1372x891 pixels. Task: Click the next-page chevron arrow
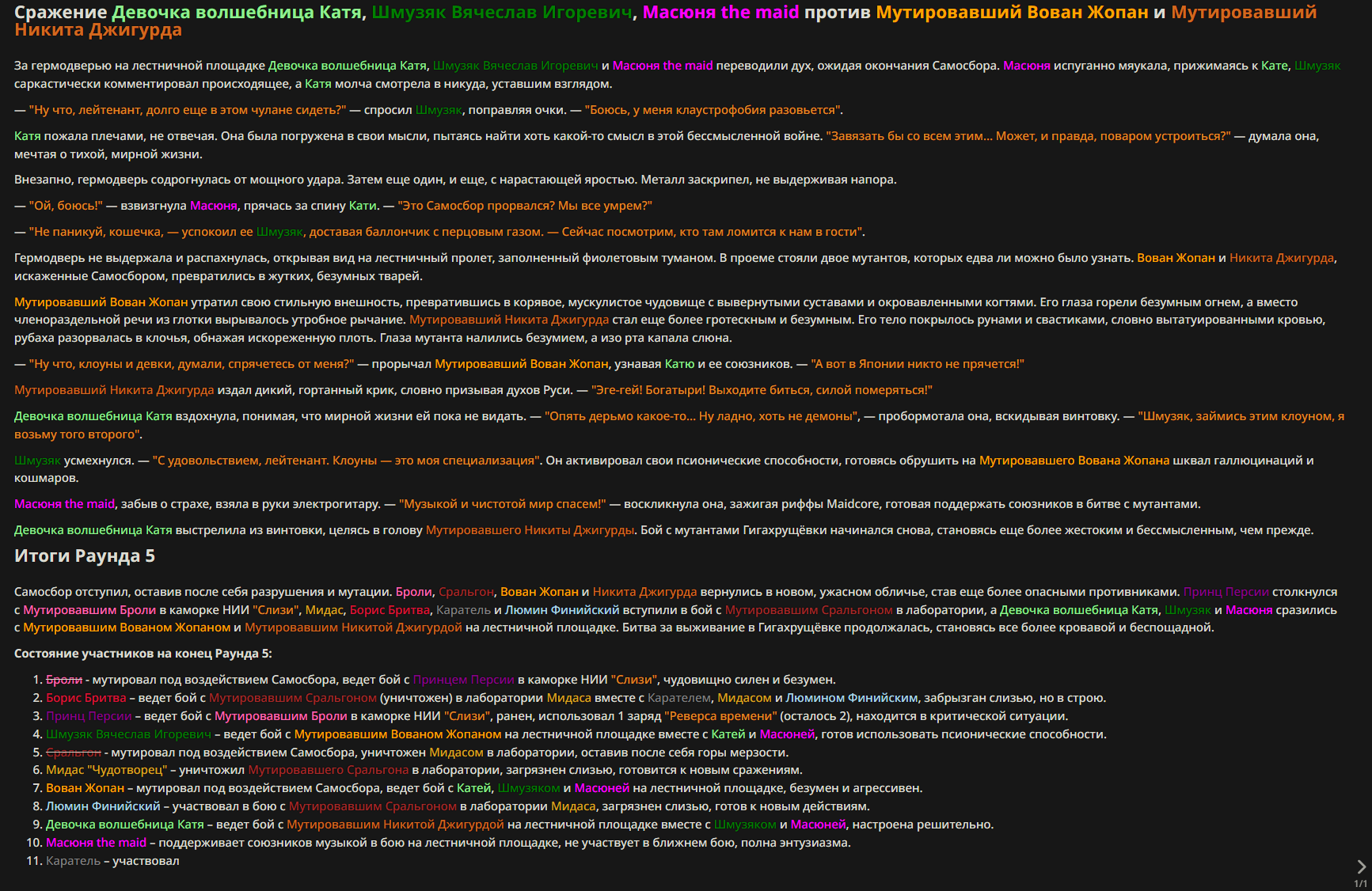point(1361,866)
